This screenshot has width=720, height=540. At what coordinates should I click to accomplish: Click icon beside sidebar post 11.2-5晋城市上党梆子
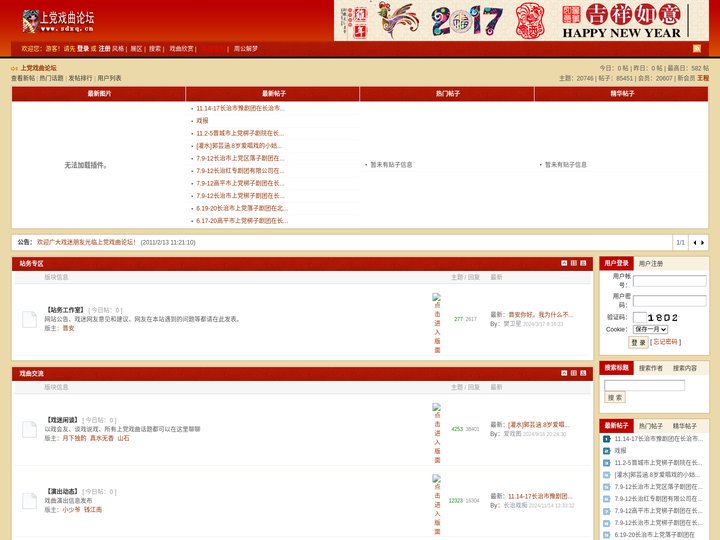click(x=606, y=462)
